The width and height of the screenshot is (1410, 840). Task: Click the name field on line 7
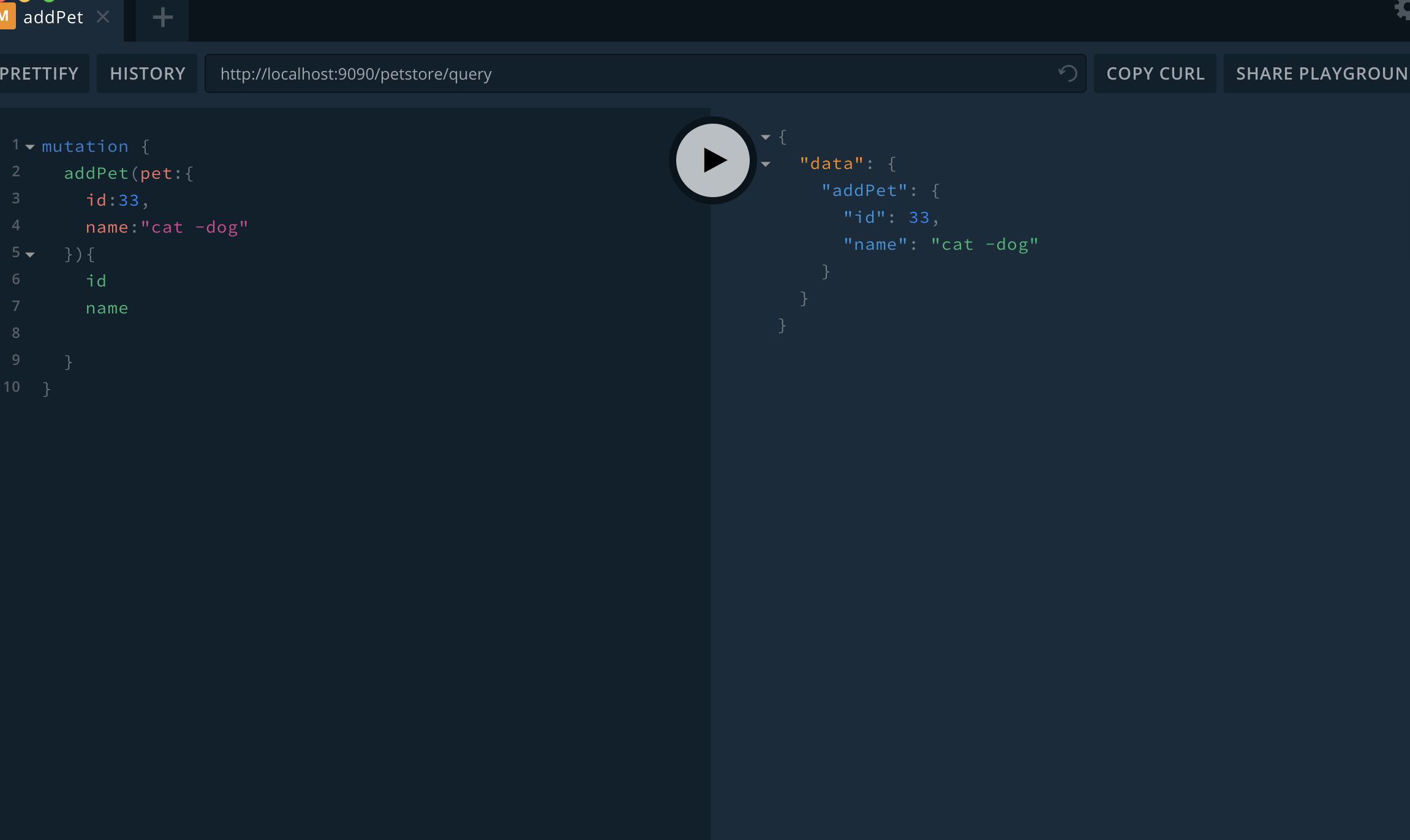[107, 308]
